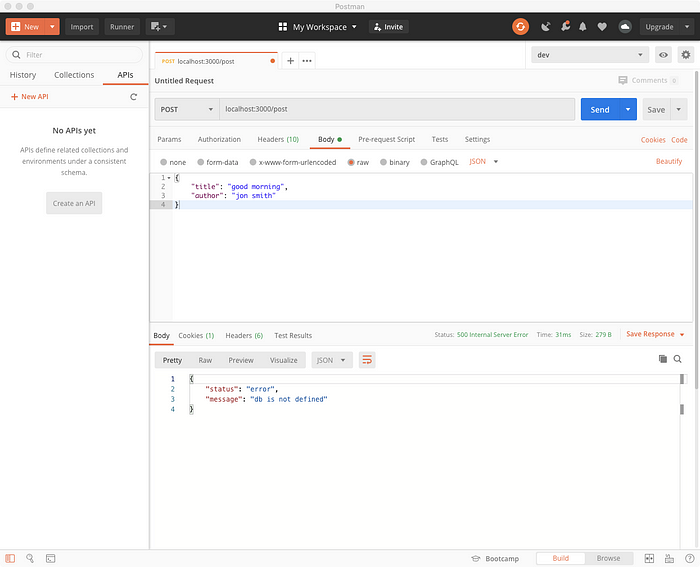700x567 pixels.
Task: Open the Save Response dropdown
Action: tap(655, 334)
